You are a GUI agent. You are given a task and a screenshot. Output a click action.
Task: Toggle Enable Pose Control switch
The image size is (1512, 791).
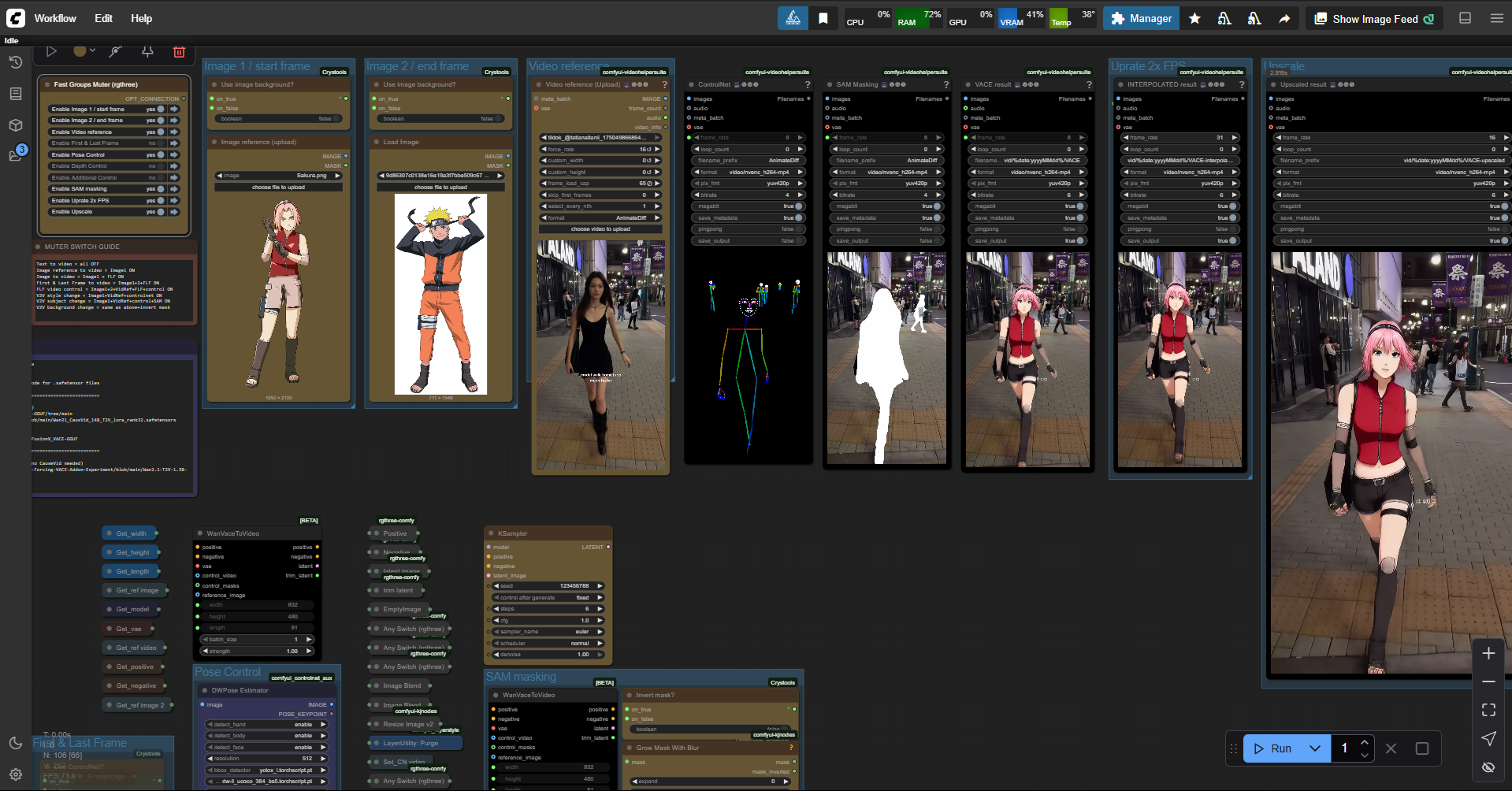click(161, 155)
